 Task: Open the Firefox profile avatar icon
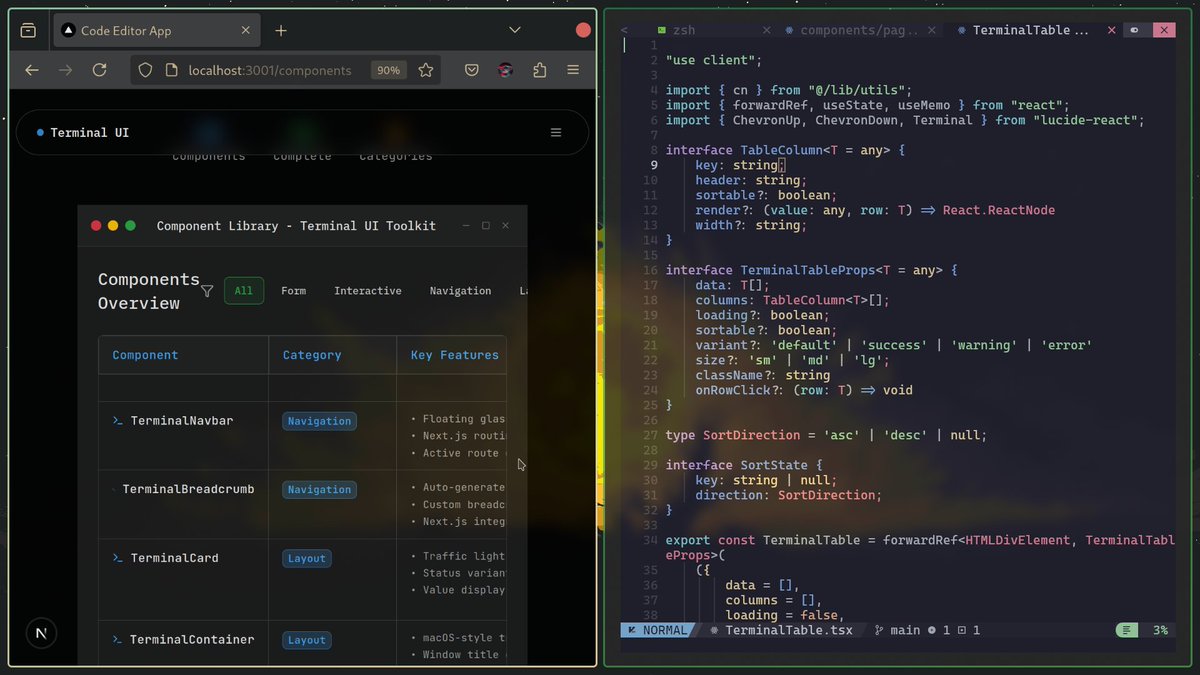pyautogui.click(x=506, y=70)
